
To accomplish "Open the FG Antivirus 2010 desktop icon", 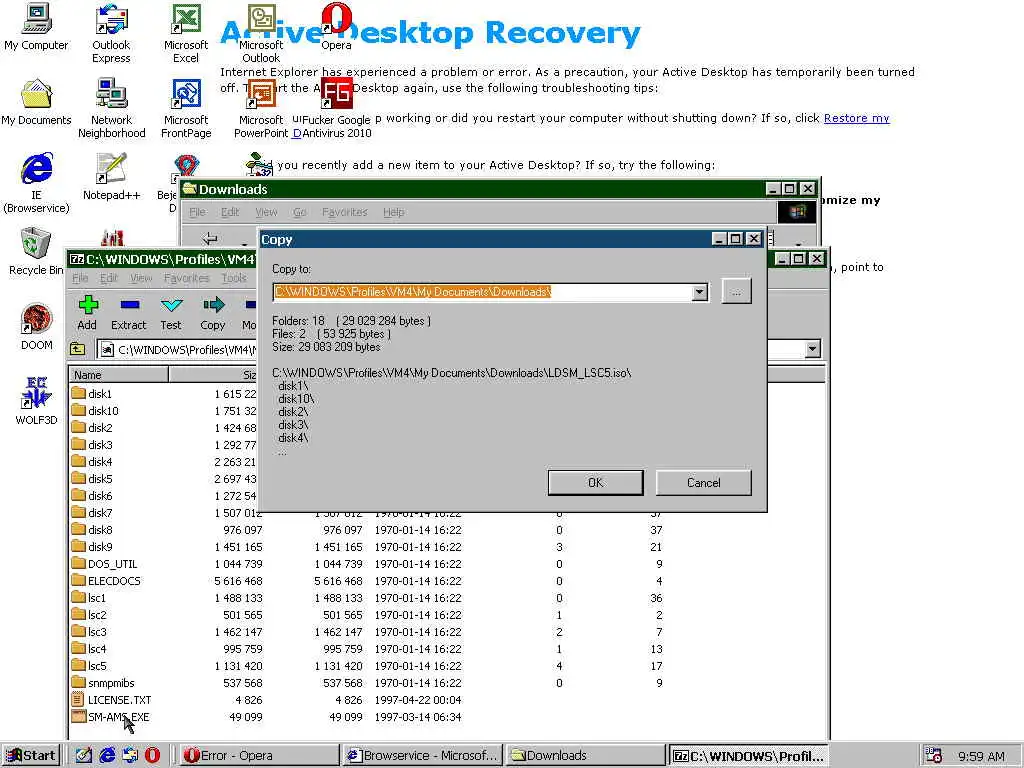I will coord(336,108).
